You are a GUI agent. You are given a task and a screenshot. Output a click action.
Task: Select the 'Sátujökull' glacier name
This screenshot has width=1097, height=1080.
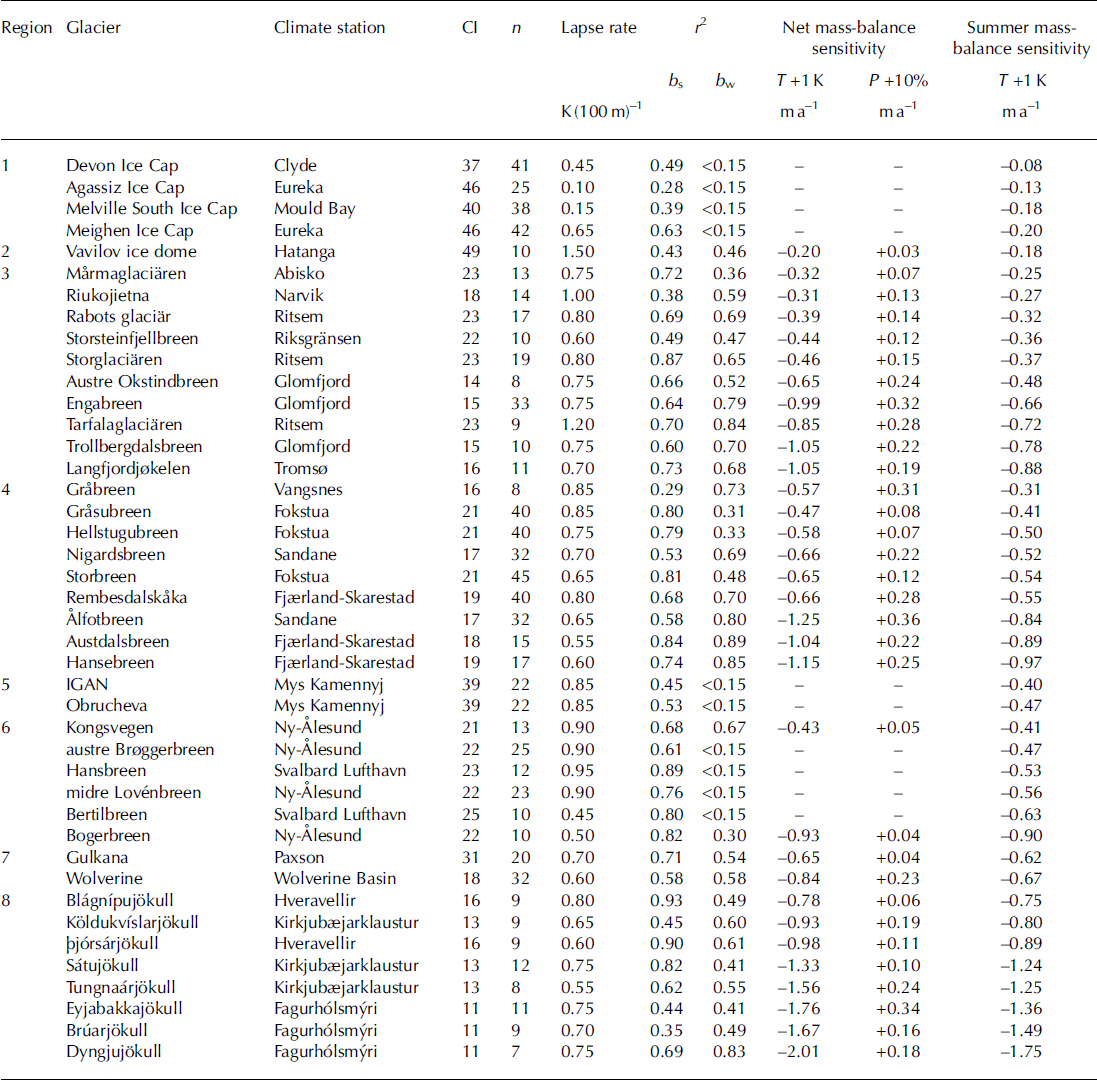click(x=102, y=966)
